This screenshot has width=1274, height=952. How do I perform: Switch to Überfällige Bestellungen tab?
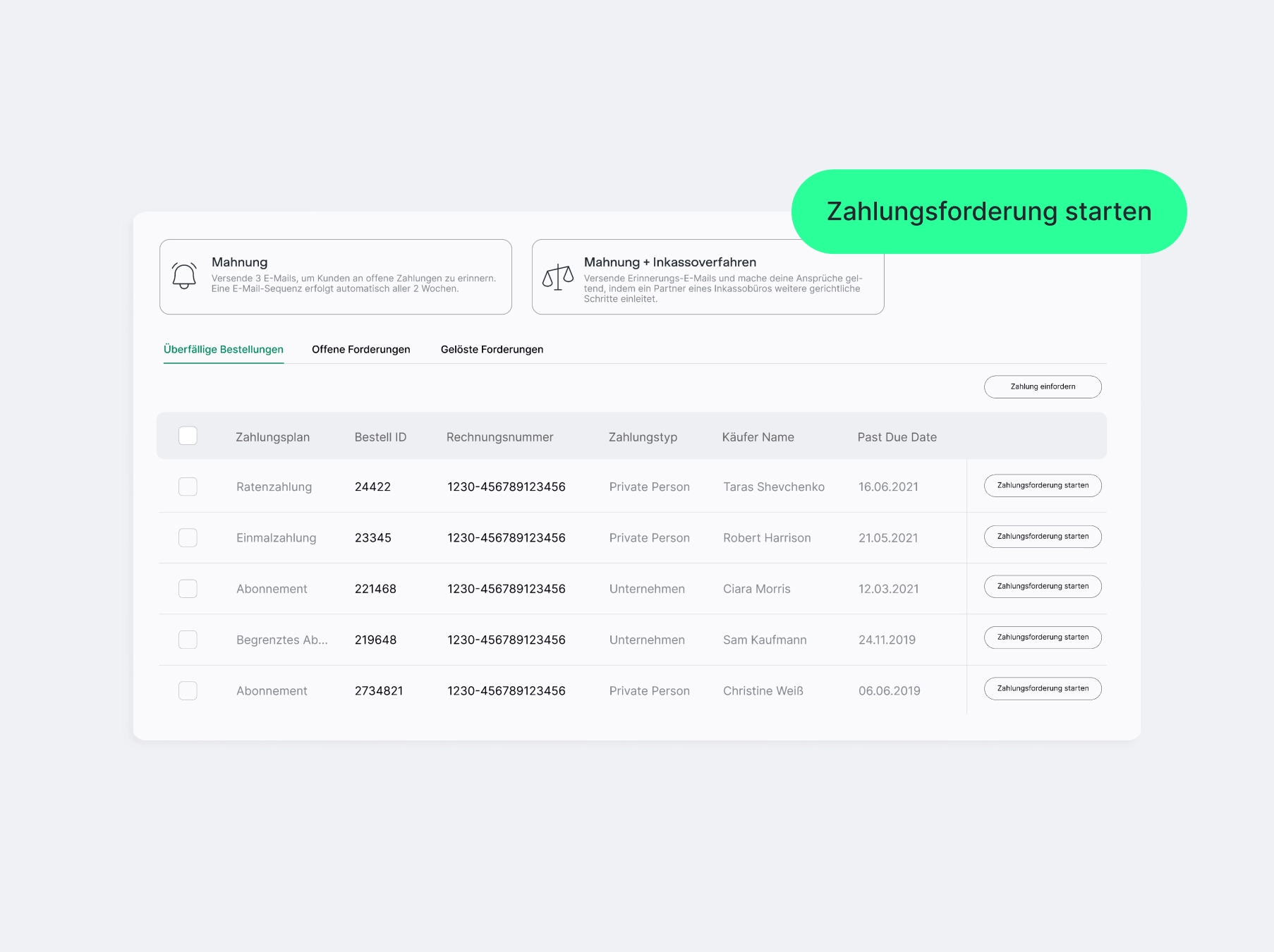tap(224, 349)
